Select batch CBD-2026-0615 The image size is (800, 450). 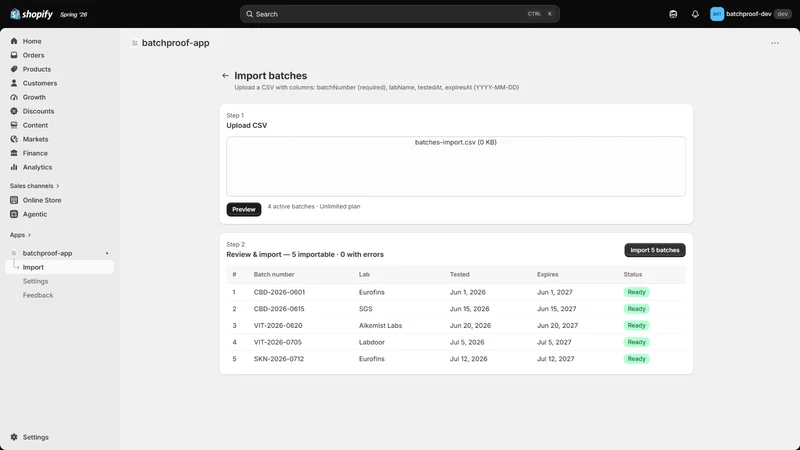[x=279, y=309]
